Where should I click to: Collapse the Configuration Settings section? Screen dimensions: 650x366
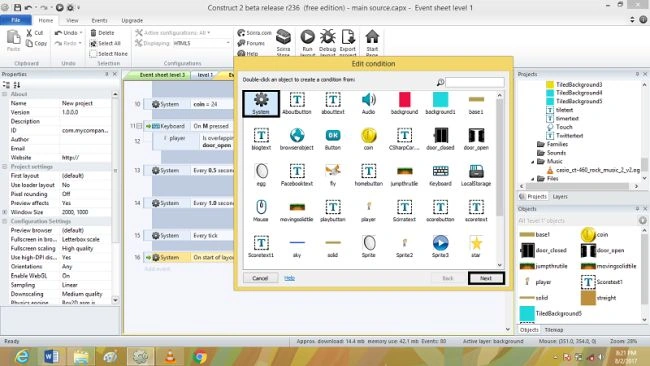click(5, 221)
